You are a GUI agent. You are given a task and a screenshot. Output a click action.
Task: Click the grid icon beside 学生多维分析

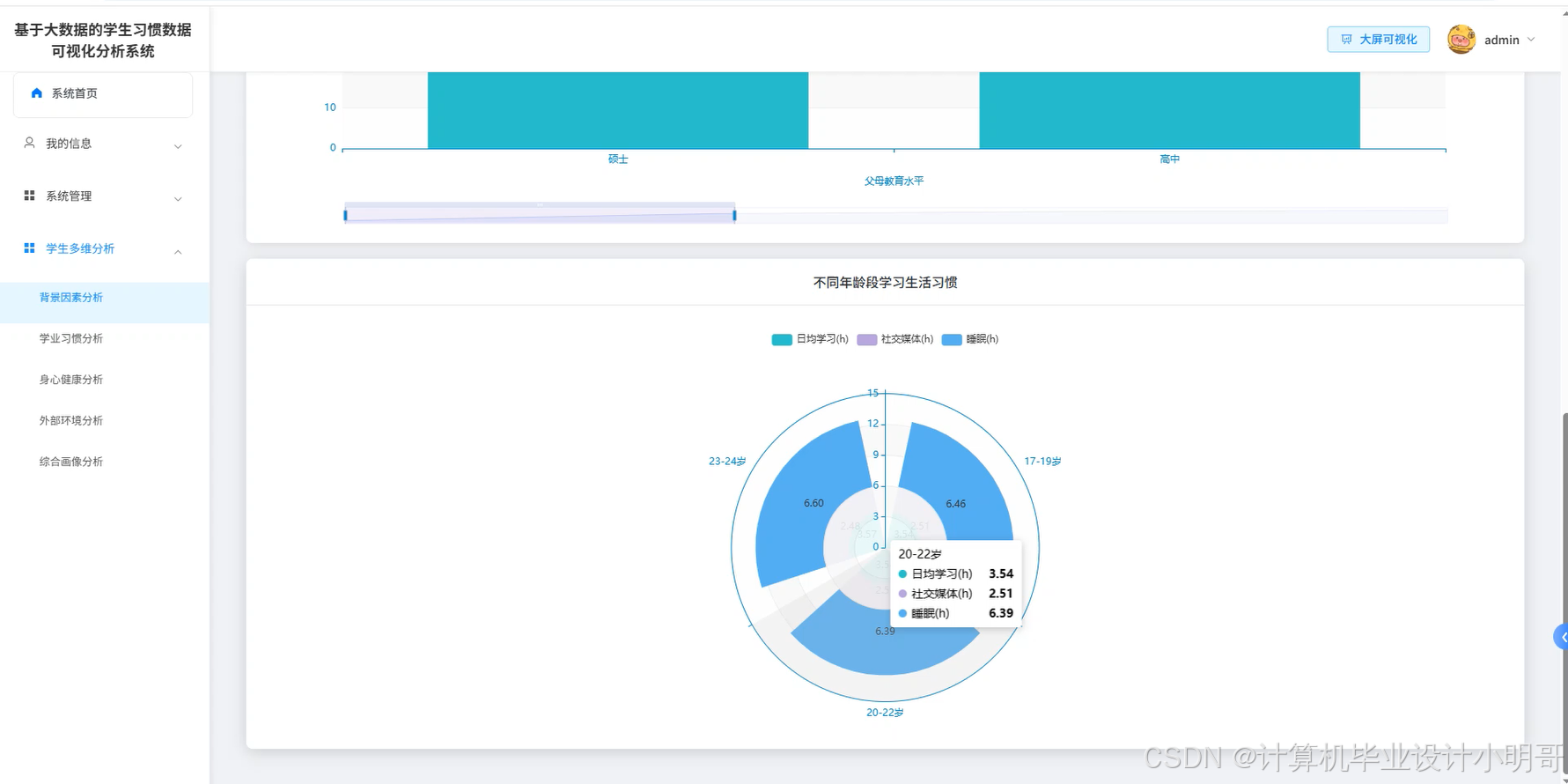pyautogui.click(x=29, y=248)
